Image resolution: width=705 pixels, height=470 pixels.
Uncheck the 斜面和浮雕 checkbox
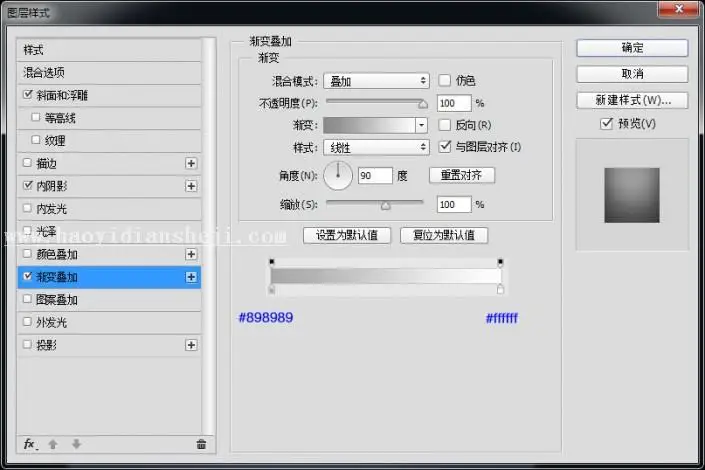click(28, 94)
